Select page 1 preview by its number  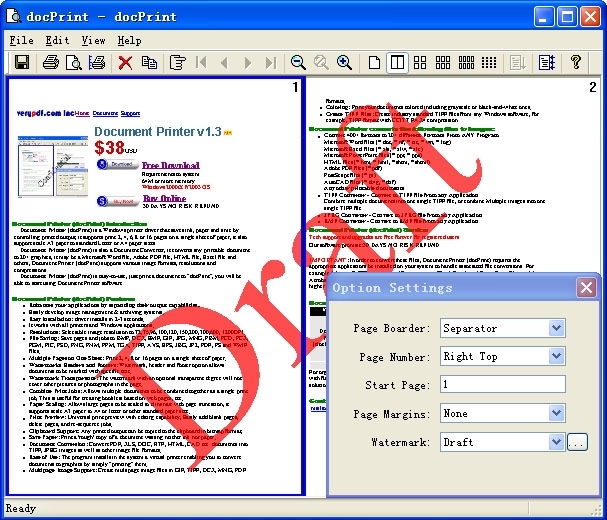coord(295,88)
